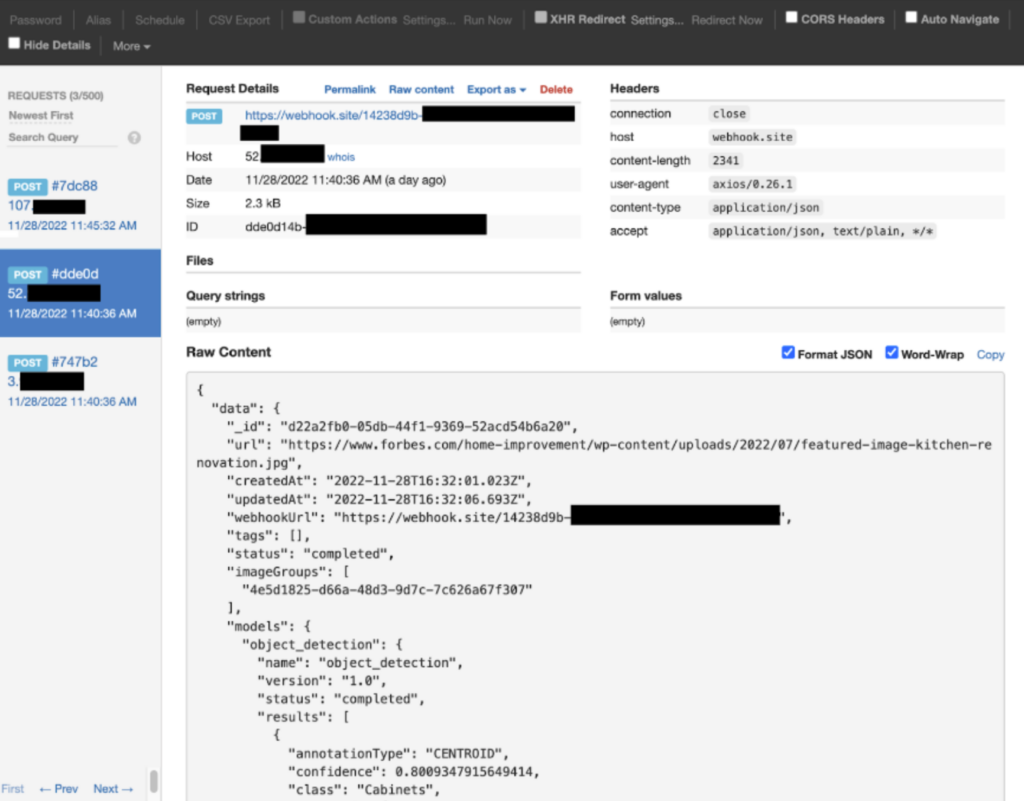This screenshot has width=1024, height=801.
Task: Select the POST badge of request #747b2
Action: (x=27, y=362)
